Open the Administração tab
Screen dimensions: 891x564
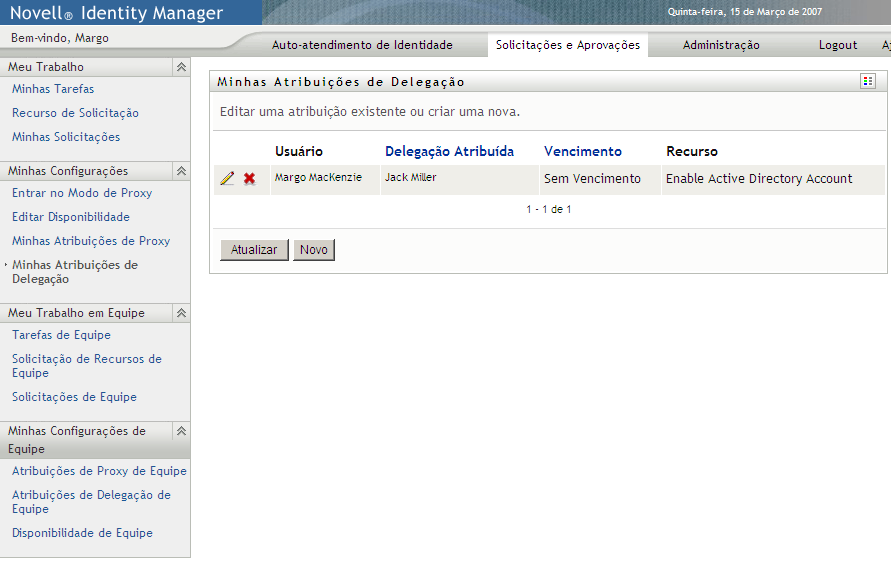click(x=721, y=45)
